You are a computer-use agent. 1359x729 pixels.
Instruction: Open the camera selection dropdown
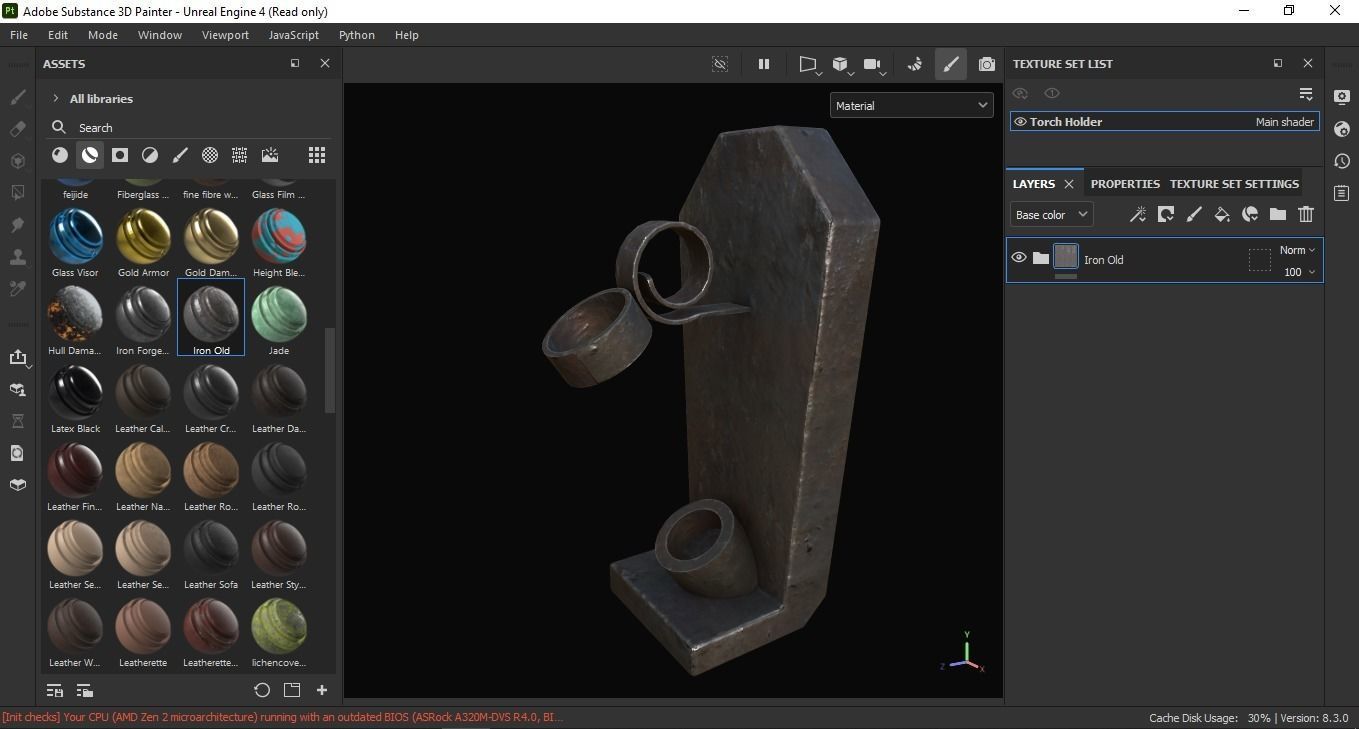pos(875,65)
